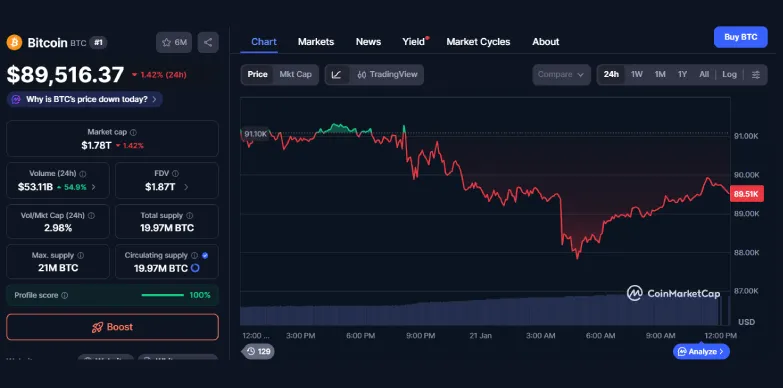Click the Total supply info icon
Viewport: 783px width, 388px height.
(x=190, y=216)
